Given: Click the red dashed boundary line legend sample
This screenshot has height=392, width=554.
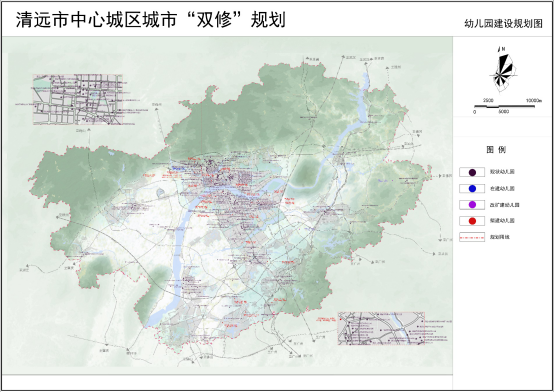Looking at the screenshot, I should (x=472, y=237).
